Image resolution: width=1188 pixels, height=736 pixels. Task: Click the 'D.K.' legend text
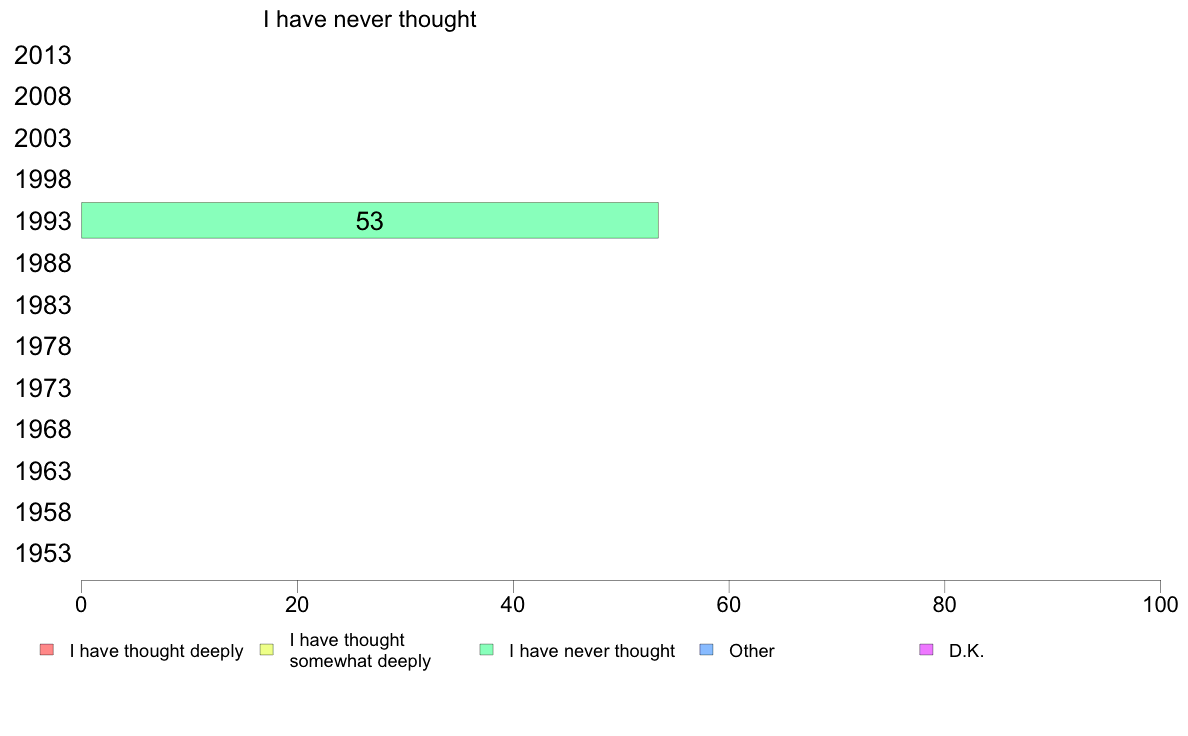click(966, 651)
